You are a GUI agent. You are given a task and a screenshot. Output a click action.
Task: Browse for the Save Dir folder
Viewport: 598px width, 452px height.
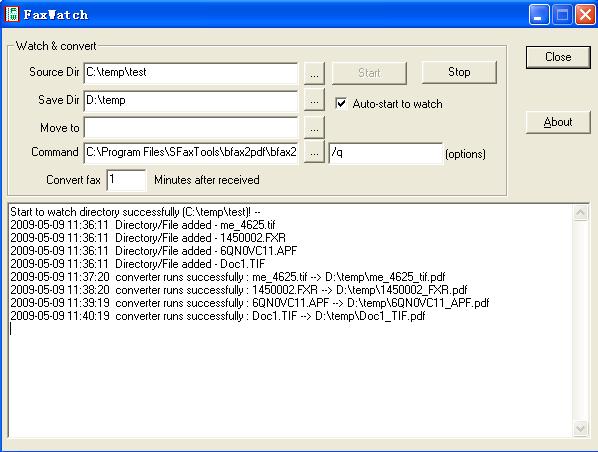click(x=314, y=101)
